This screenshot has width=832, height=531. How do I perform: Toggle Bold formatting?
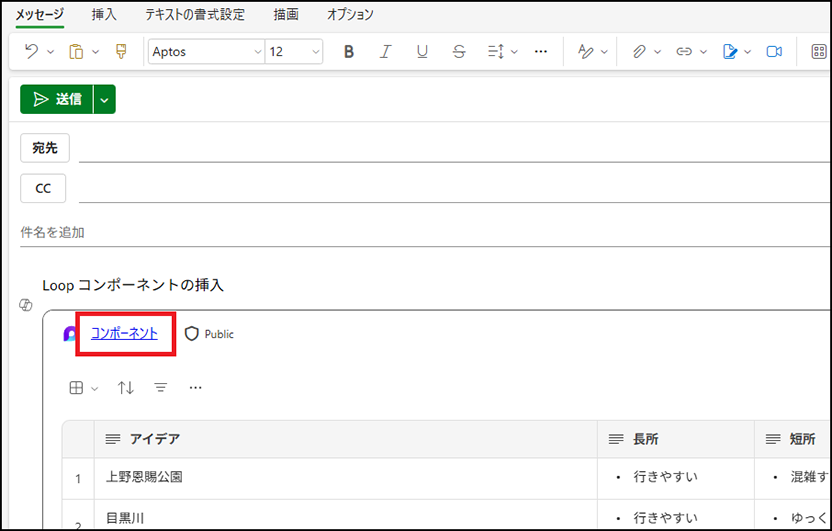pos(349,51)
